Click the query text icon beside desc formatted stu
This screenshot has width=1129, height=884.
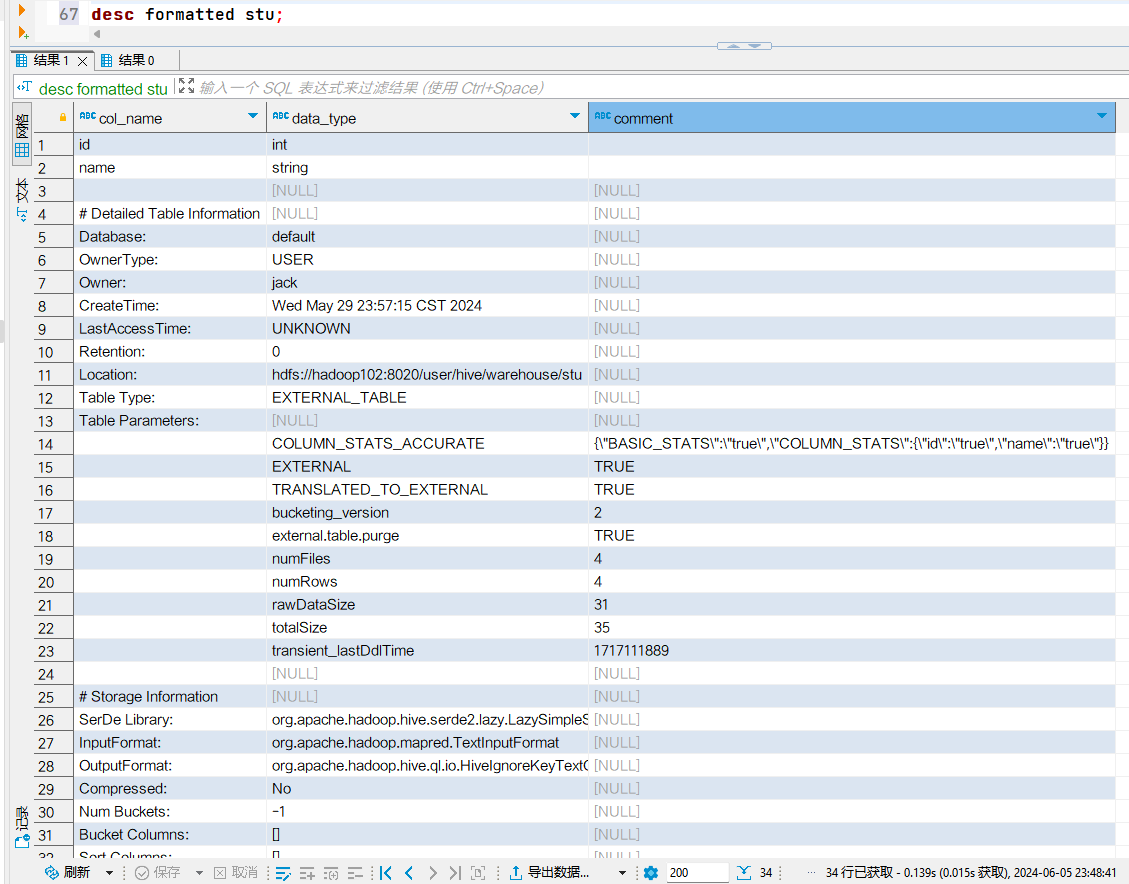click(24, 87)
